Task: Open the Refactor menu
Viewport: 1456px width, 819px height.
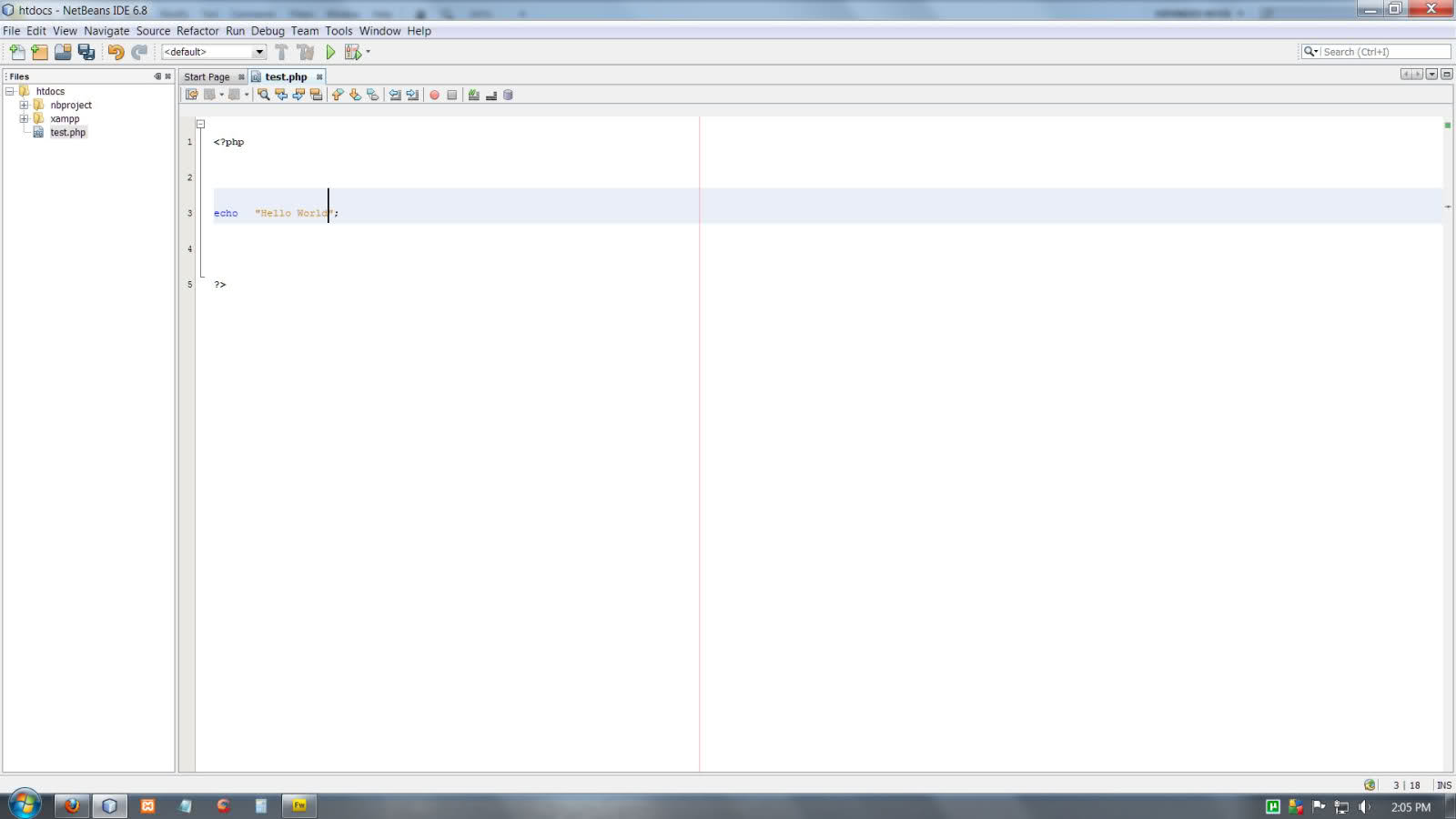Action: click(x=198, y=30)
